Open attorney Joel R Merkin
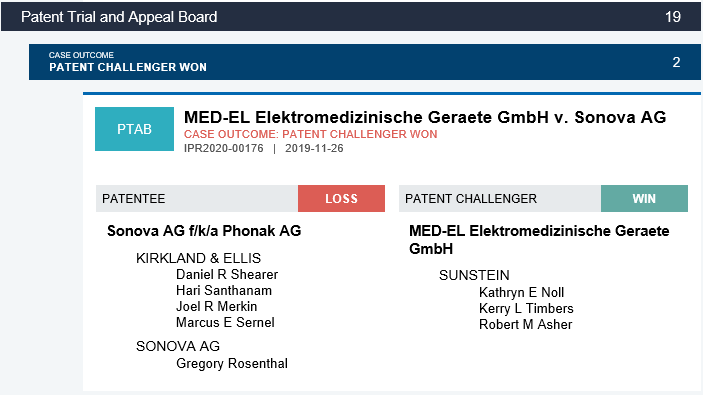Image resolution: width=703 pixels, height=395 pixels. pyautogui.click(x=217, y=307)
